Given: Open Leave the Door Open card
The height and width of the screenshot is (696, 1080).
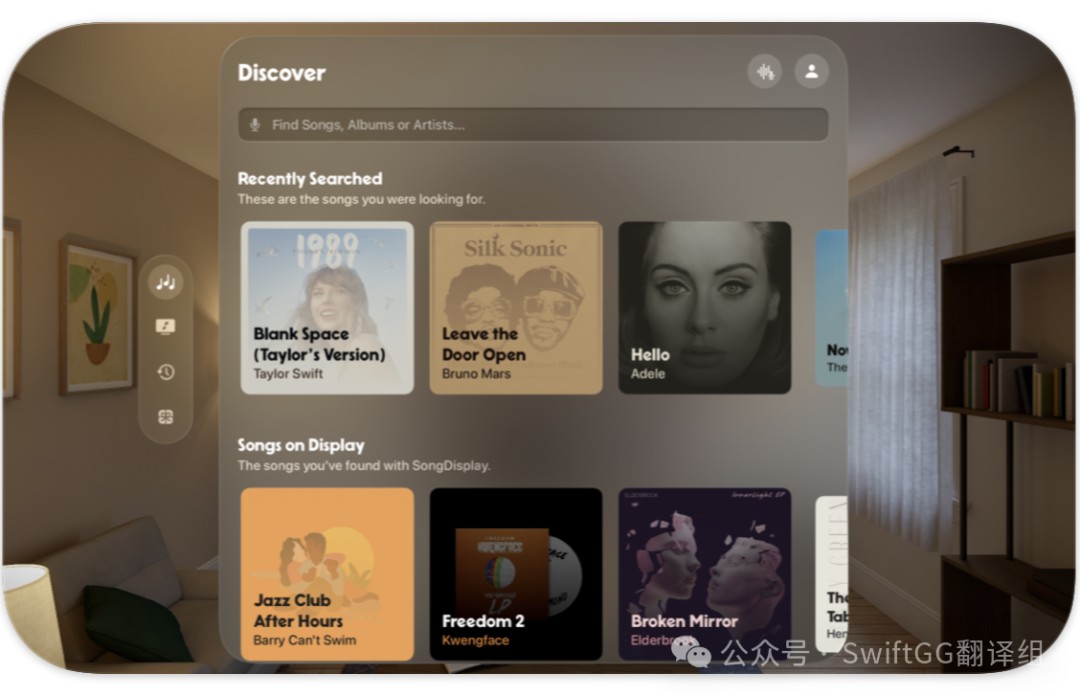Looking at the screenshot, I should coord(516,307).
